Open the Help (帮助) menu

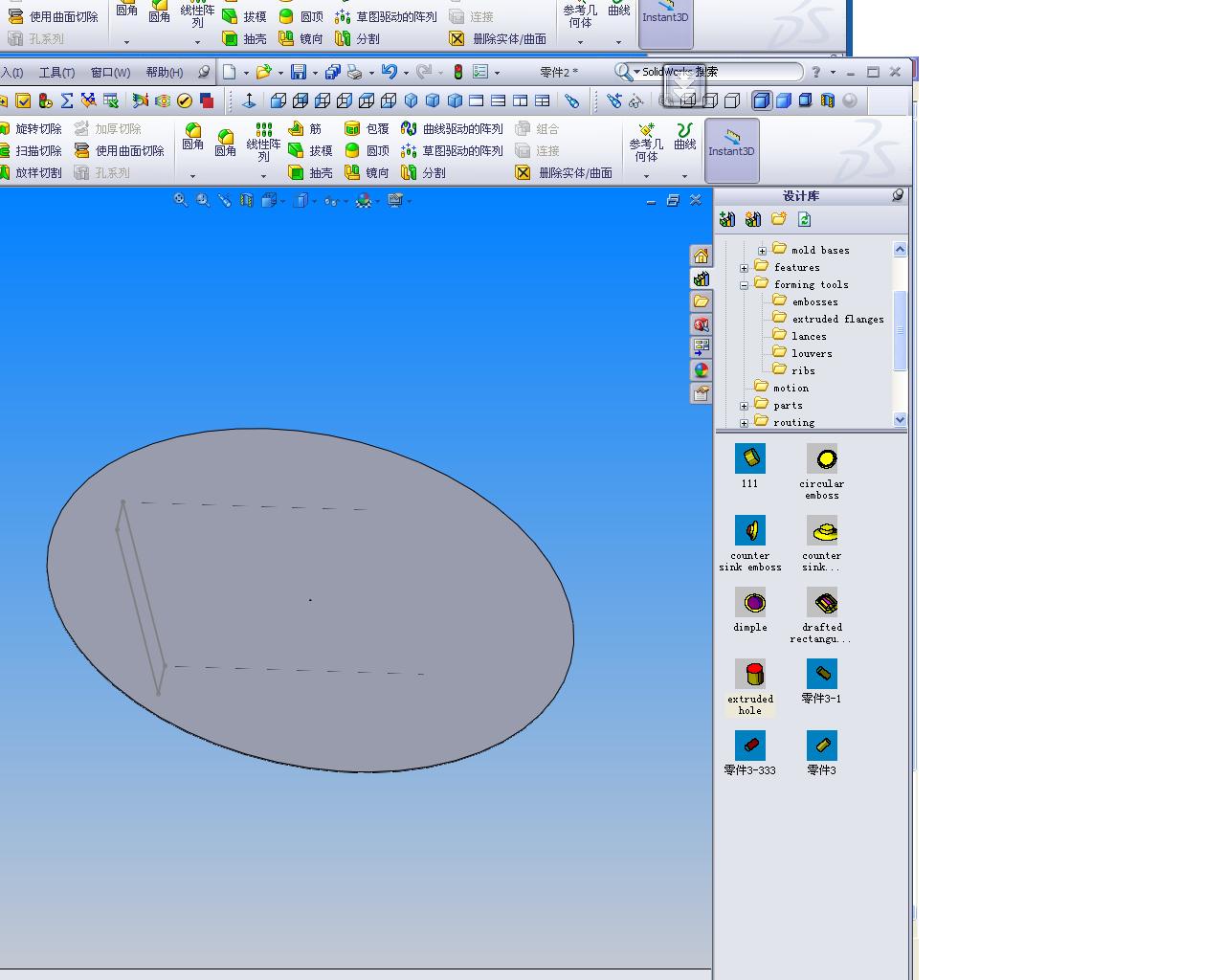(x=165, y=73)
